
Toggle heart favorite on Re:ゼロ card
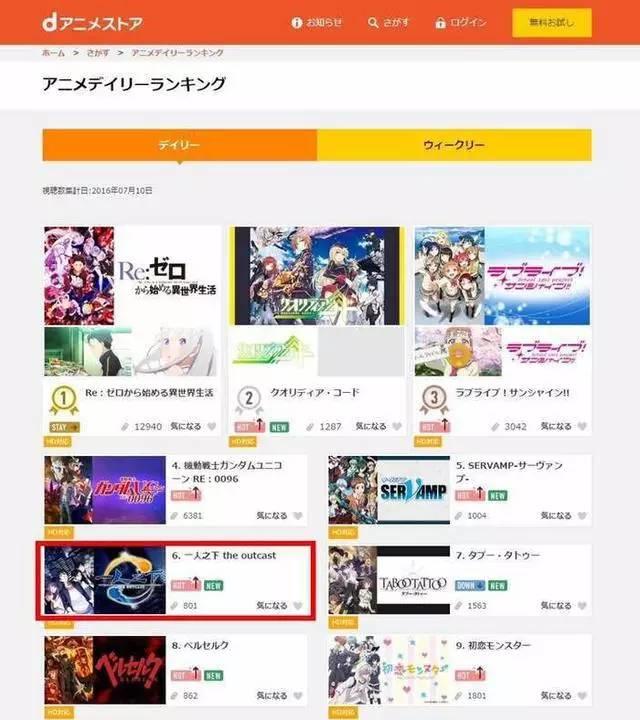tap(212, 427)
